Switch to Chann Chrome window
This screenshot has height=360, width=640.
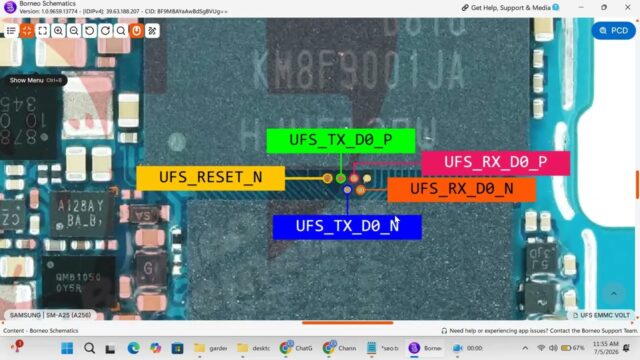point(340,348)
